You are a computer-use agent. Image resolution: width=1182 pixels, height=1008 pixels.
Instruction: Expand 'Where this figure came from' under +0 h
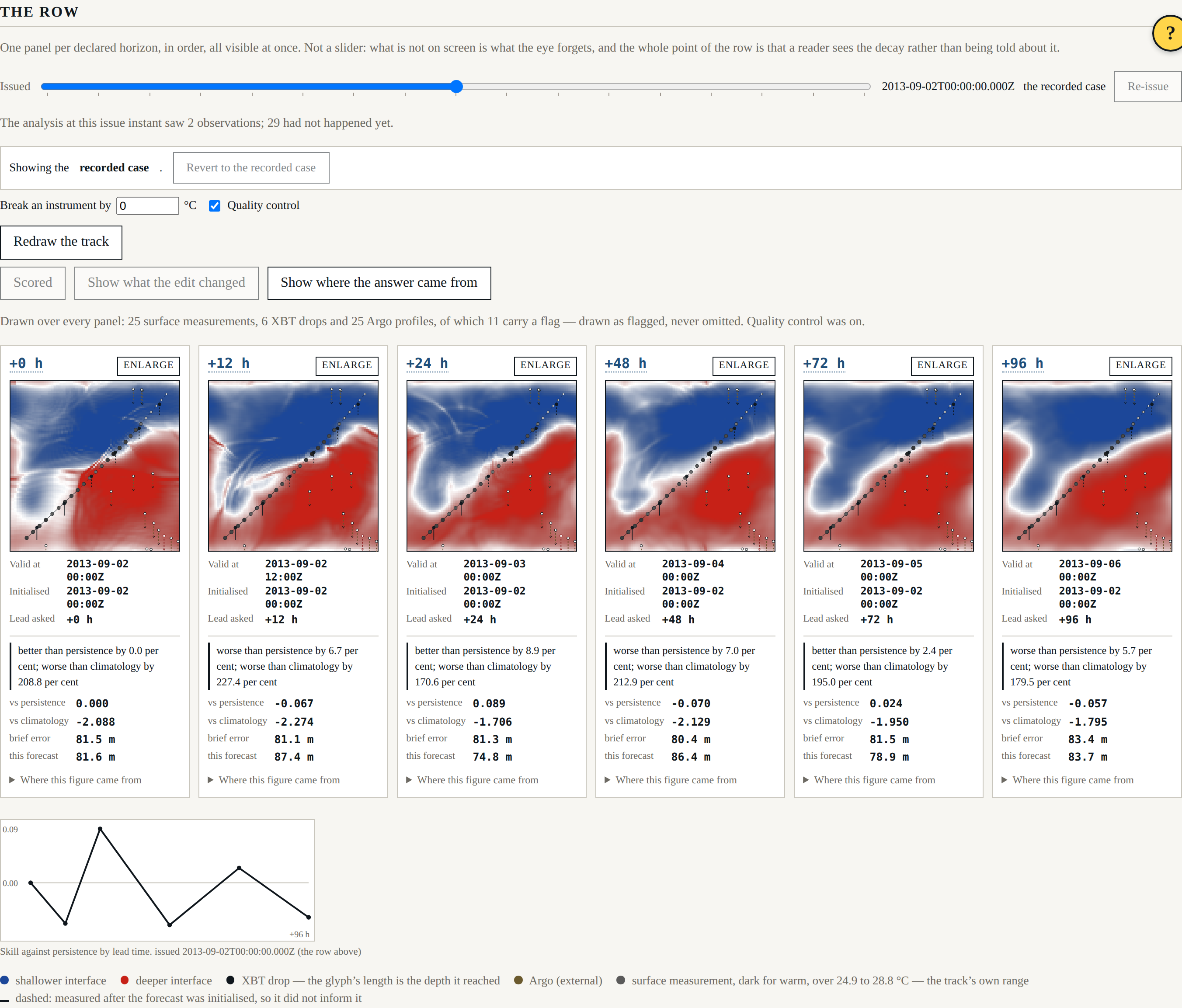tap(75, 780)
